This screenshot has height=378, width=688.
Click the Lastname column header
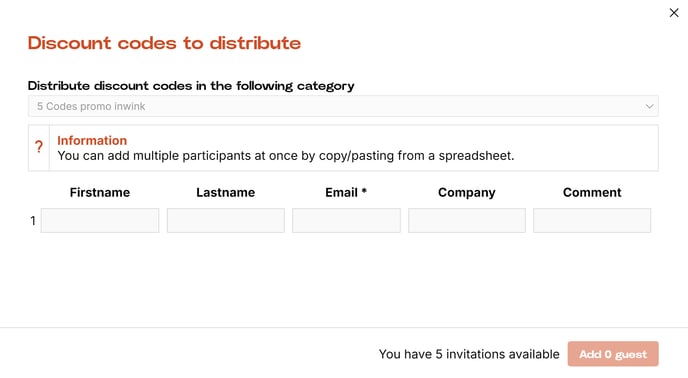tap(226, 192)
